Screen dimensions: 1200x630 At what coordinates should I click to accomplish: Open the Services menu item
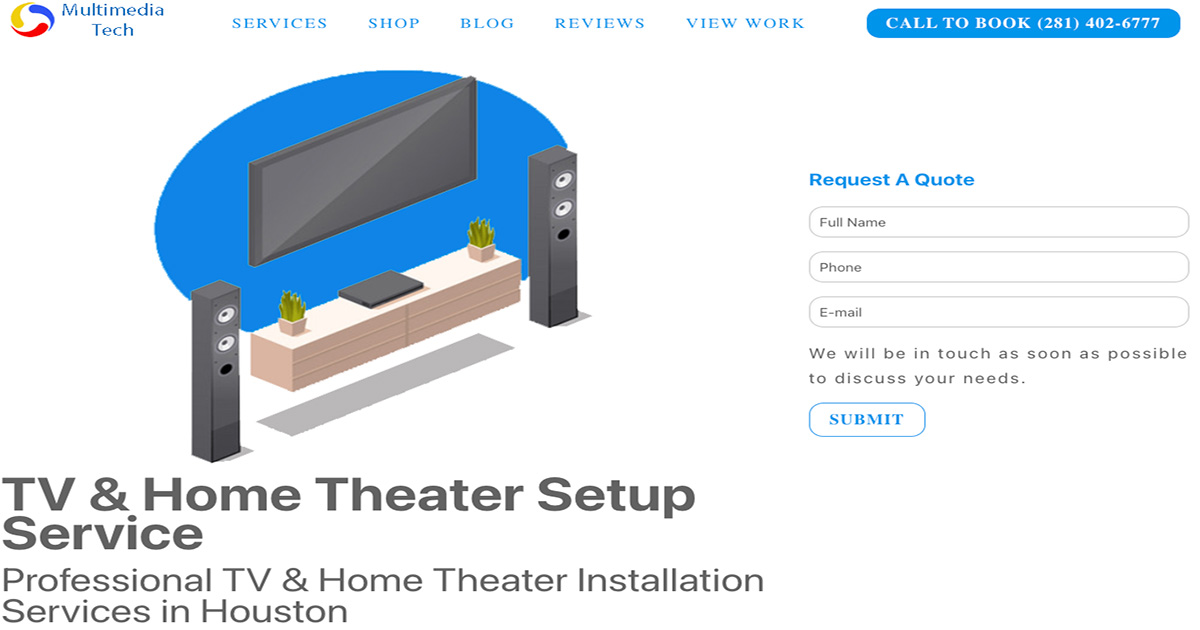[x=279, y=23]
